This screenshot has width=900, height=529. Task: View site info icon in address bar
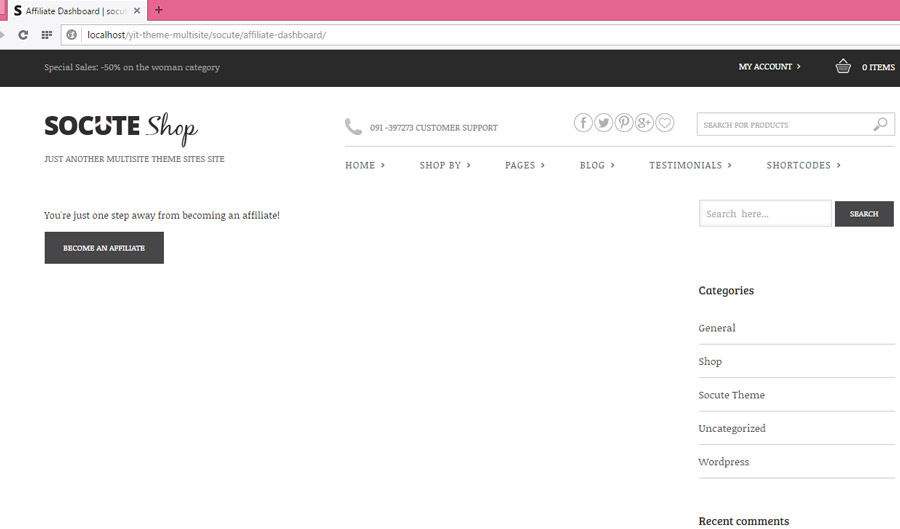coord(72,35)
